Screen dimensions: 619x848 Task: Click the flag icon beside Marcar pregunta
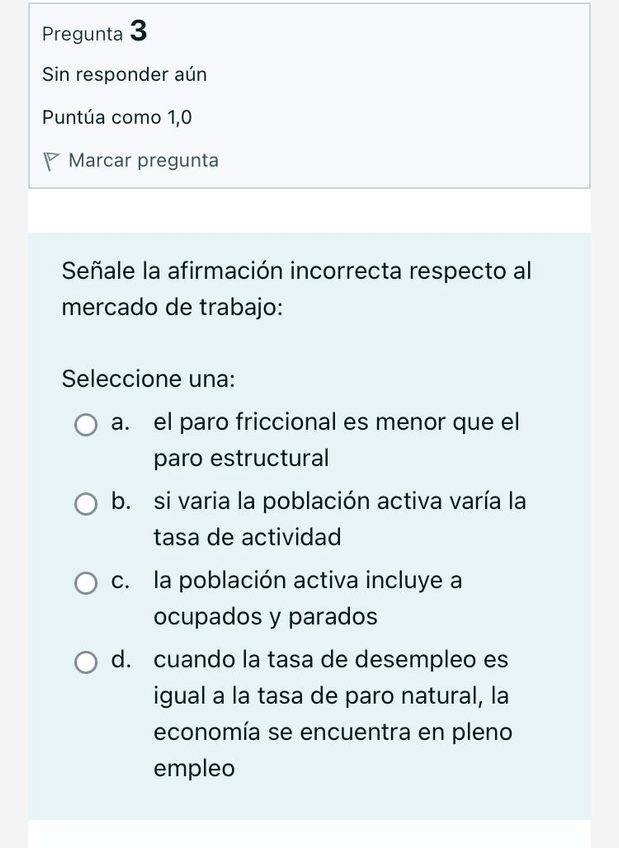click(52, 161)
